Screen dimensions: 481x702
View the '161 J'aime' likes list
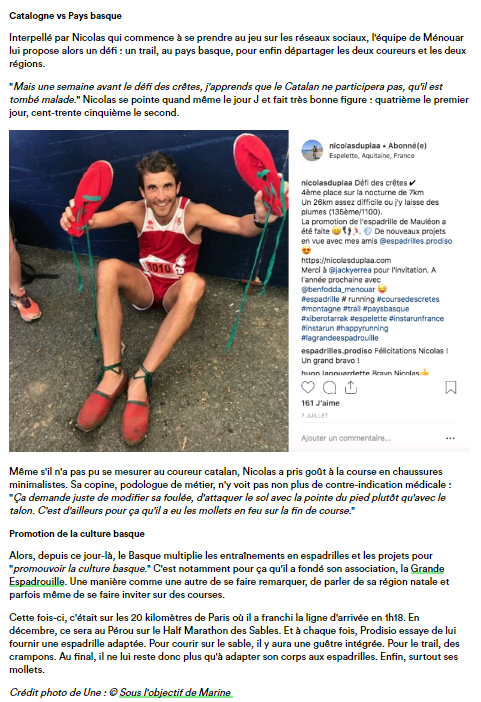click(x=320, y=403)
